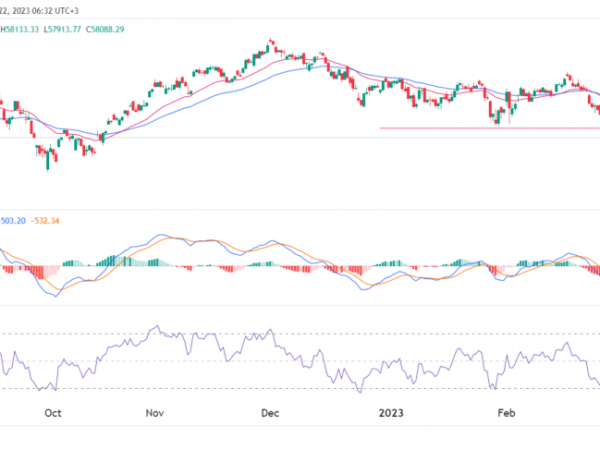
Task: Select the low value L57913.77
Action: click(62, 29)
